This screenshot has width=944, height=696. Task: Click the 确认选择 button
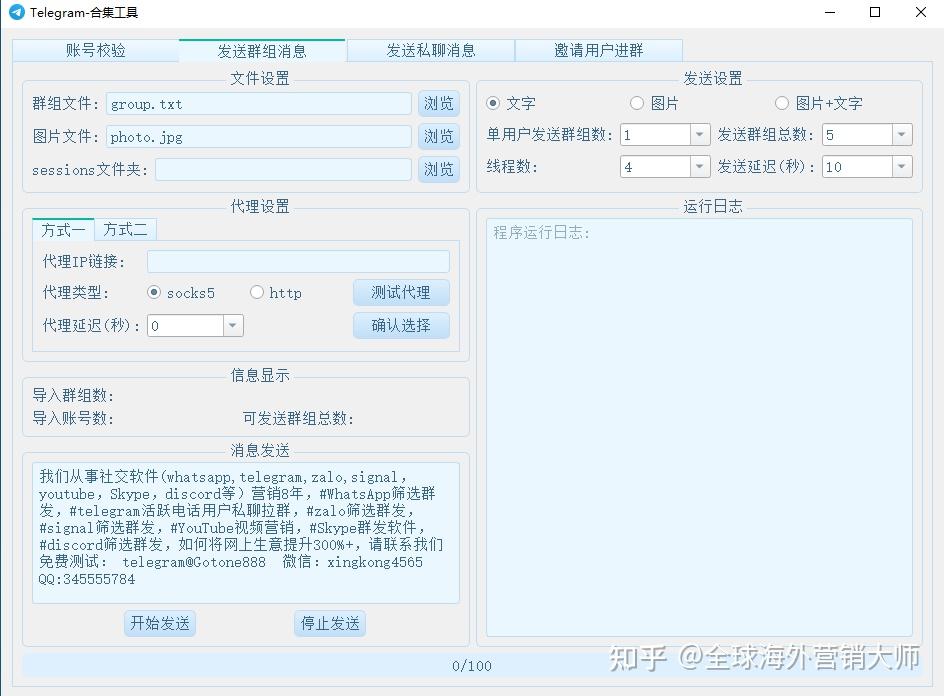401,326
